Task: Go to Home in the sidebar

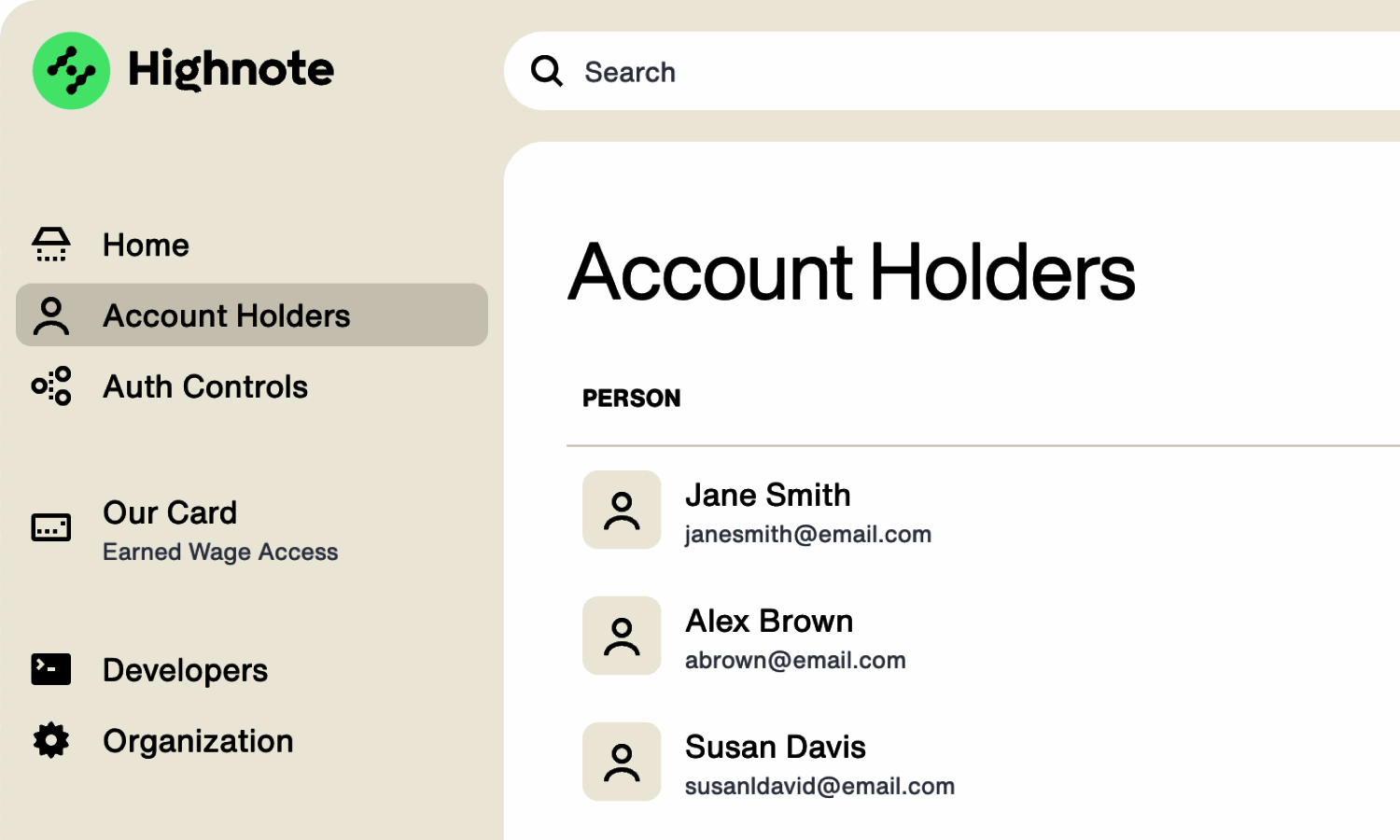Action: tap(147, 245)
